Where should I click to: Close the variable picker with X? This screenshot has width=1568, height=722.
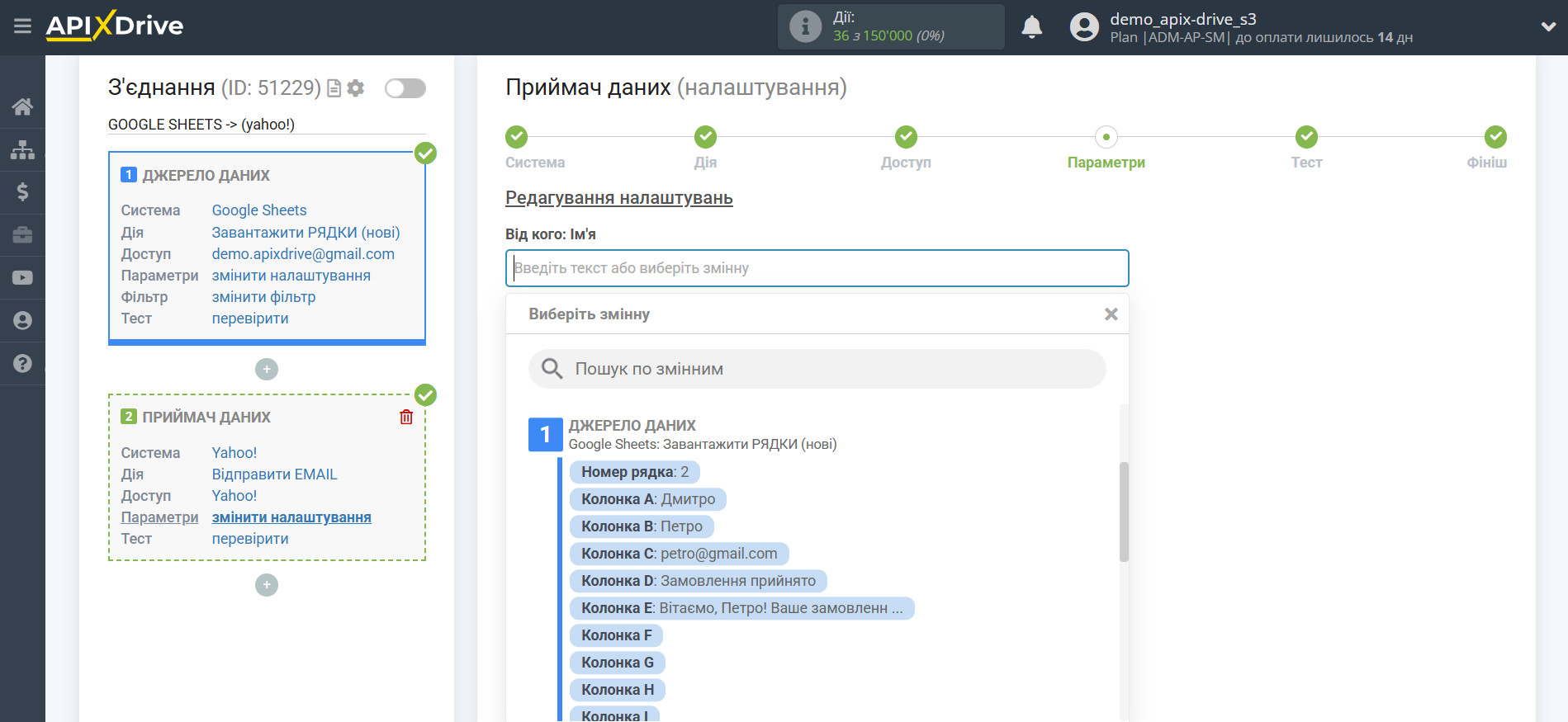tap(1111, 314)
